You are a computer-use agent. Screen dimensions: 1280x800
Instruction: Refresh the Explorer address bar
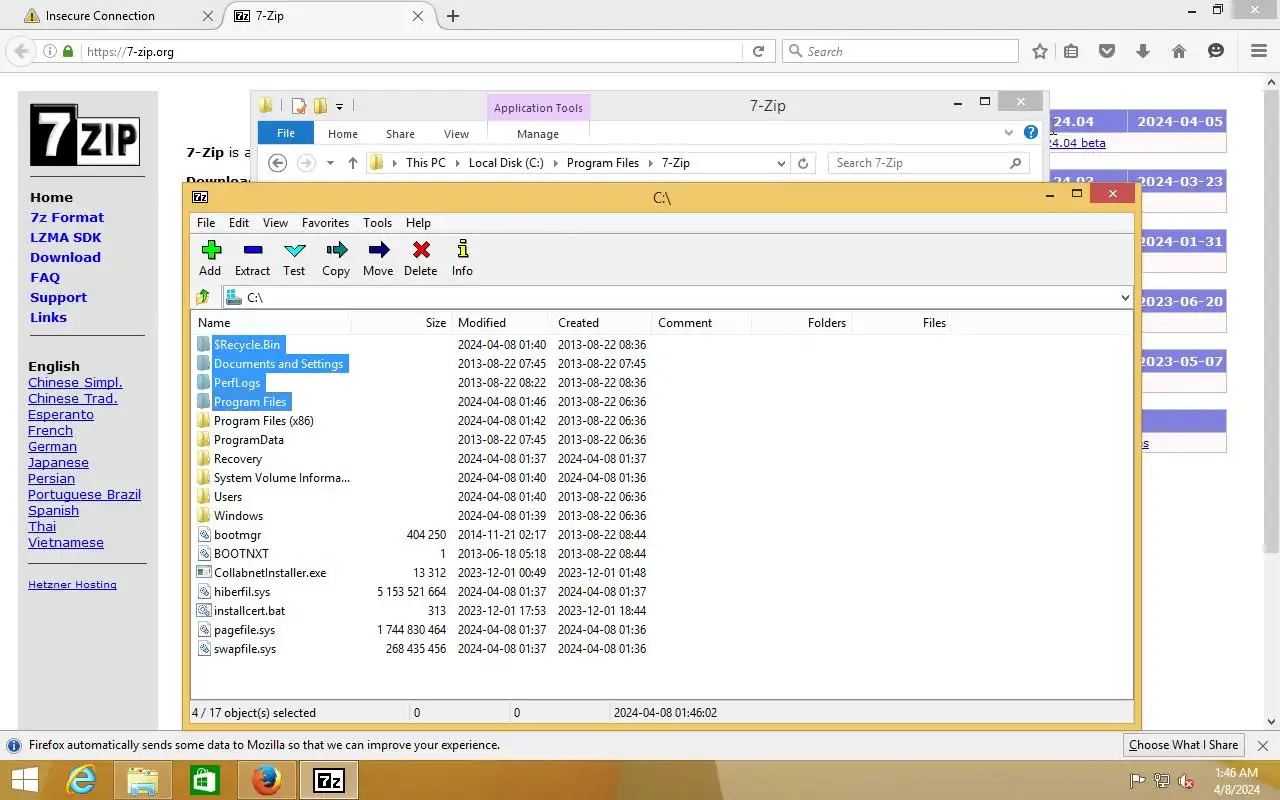pyautogui.click(x=803, y=163)
